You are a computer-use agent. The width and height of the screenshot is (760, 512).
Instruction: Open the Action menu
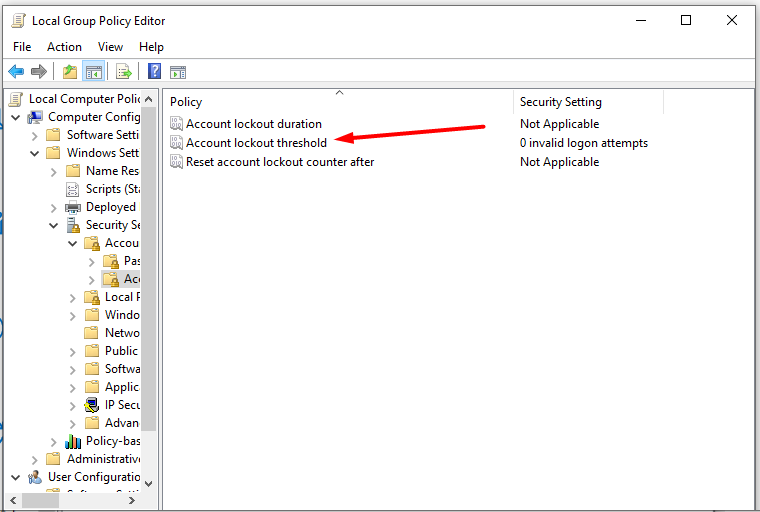(x=64, y=47)
